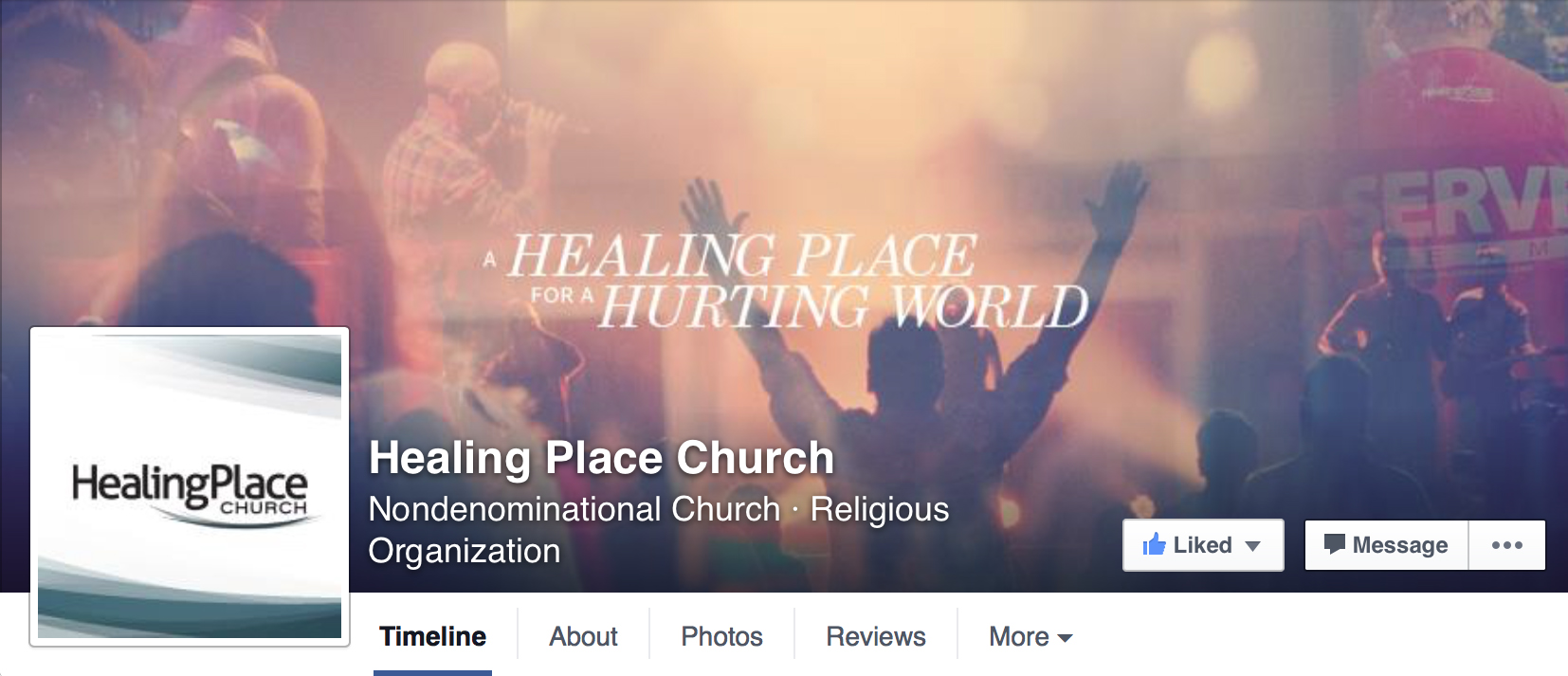
Task: Click the speech bubble icon beside Message
Action: (x=1334, y=544)
